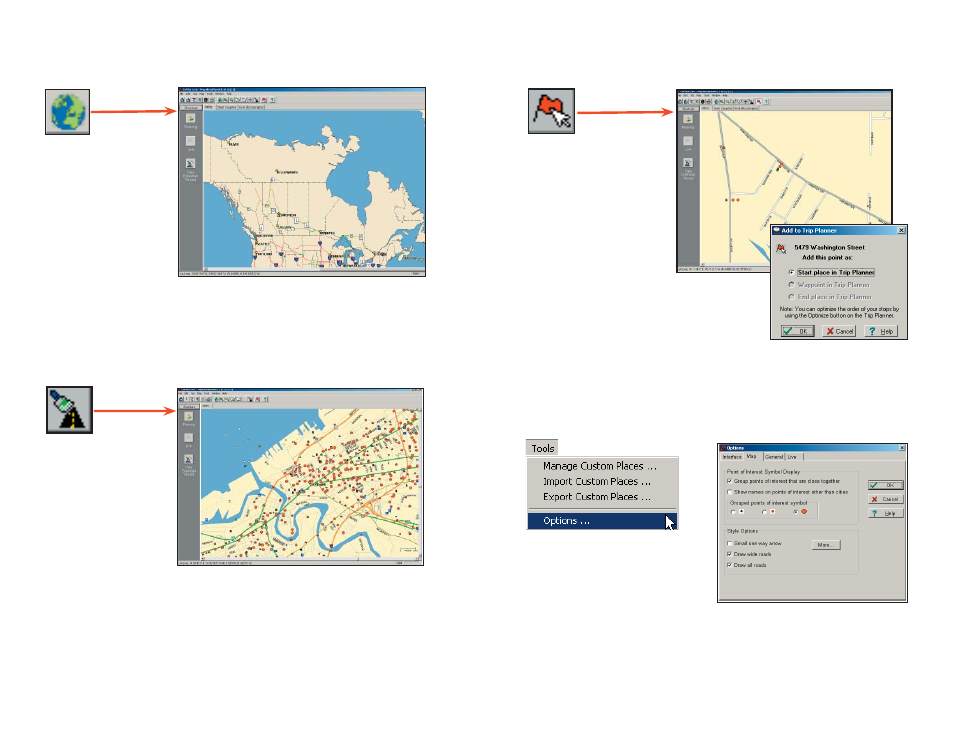Viewport: 954px width, 737px height.
Task: Click Cancel in the Options dialog
Action: (886, 499)
